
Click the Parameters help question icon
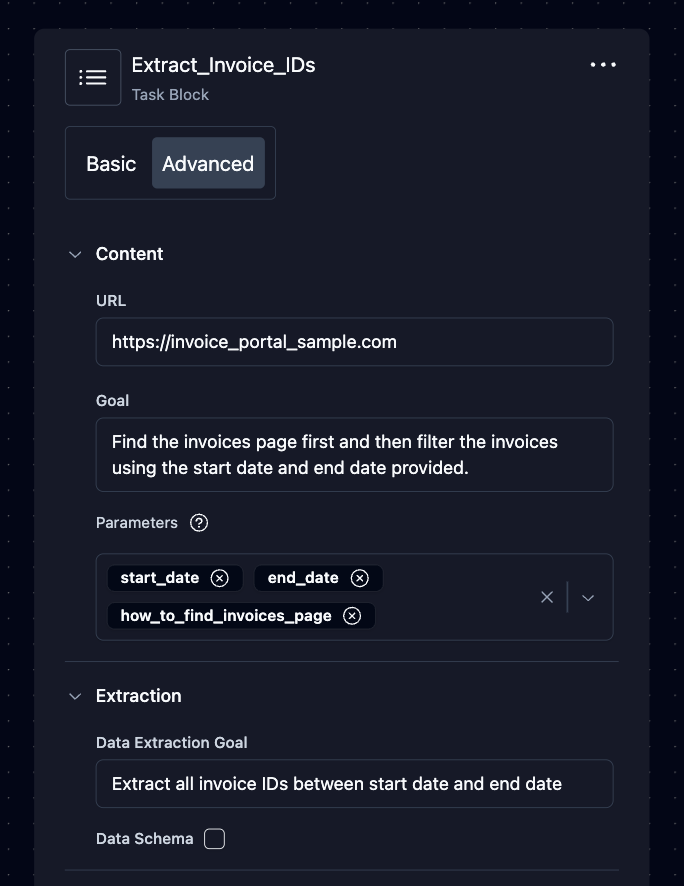click(199, 523)
